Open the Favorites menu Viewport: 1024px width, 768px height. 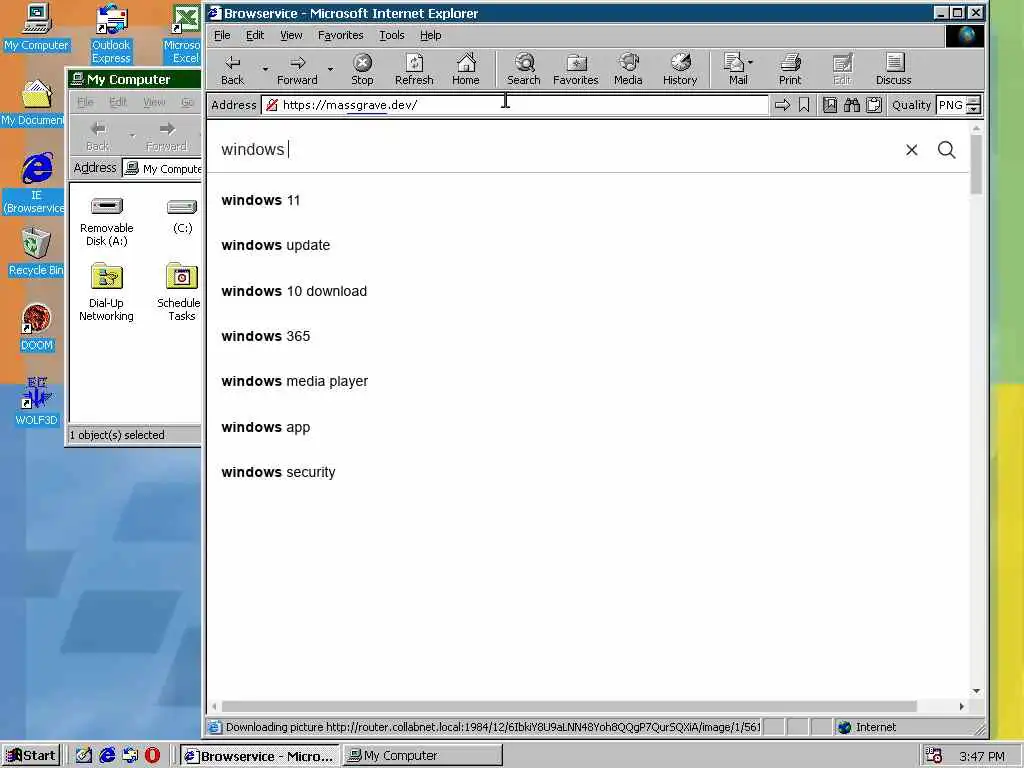click(x=340, y=35)
